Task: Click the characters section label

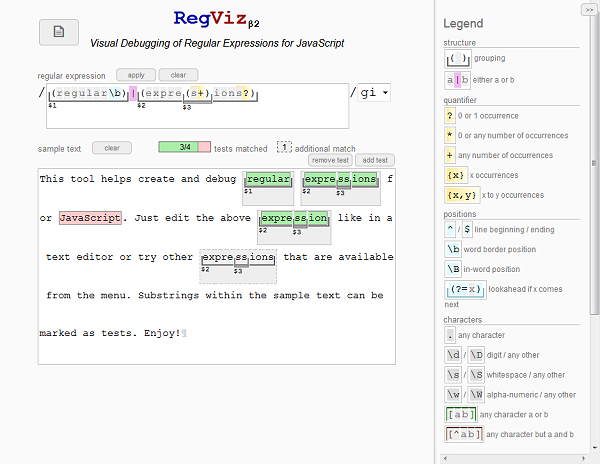Action: click(x=463, y=320)
